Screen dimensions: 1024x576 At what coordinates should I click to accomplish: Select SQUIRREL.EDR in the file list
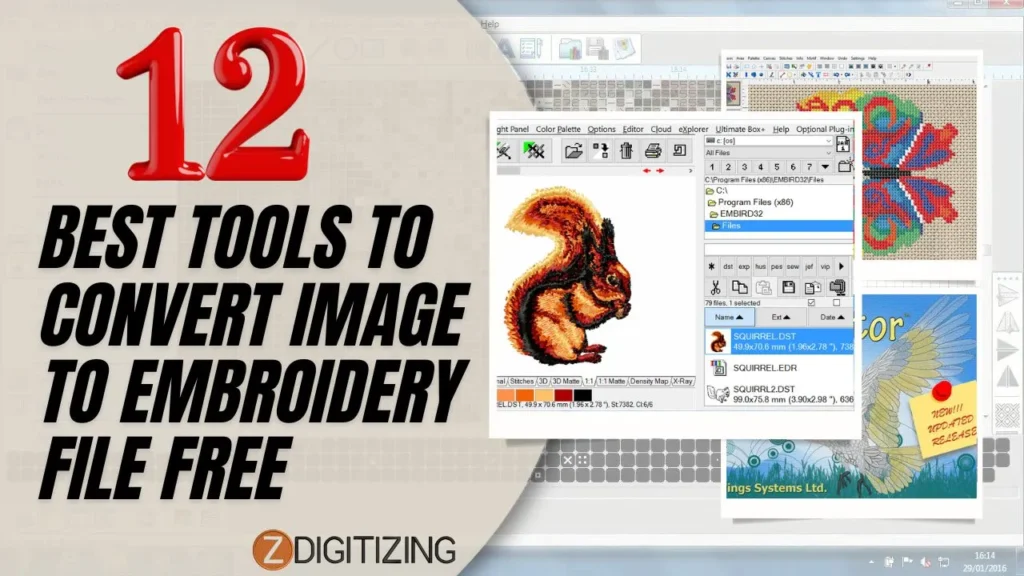[764, 367]
